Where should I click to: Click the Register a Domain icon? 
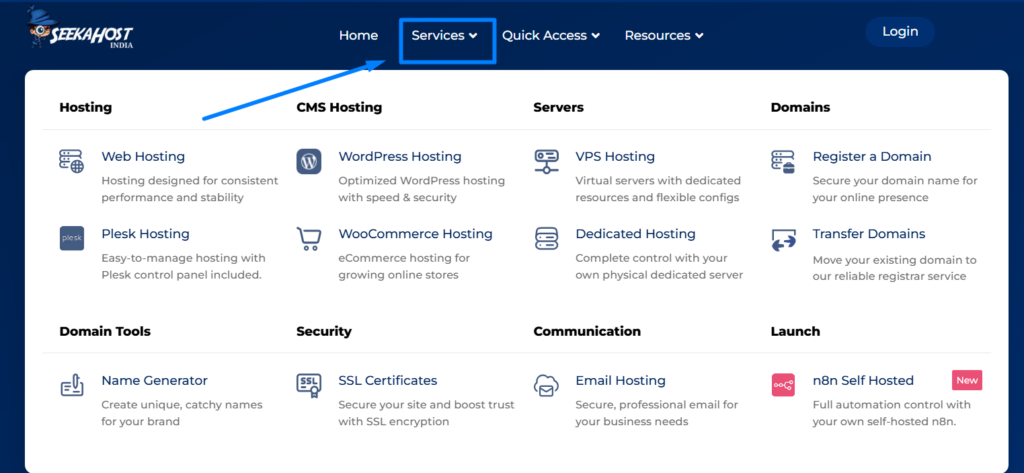coord(783,161)
